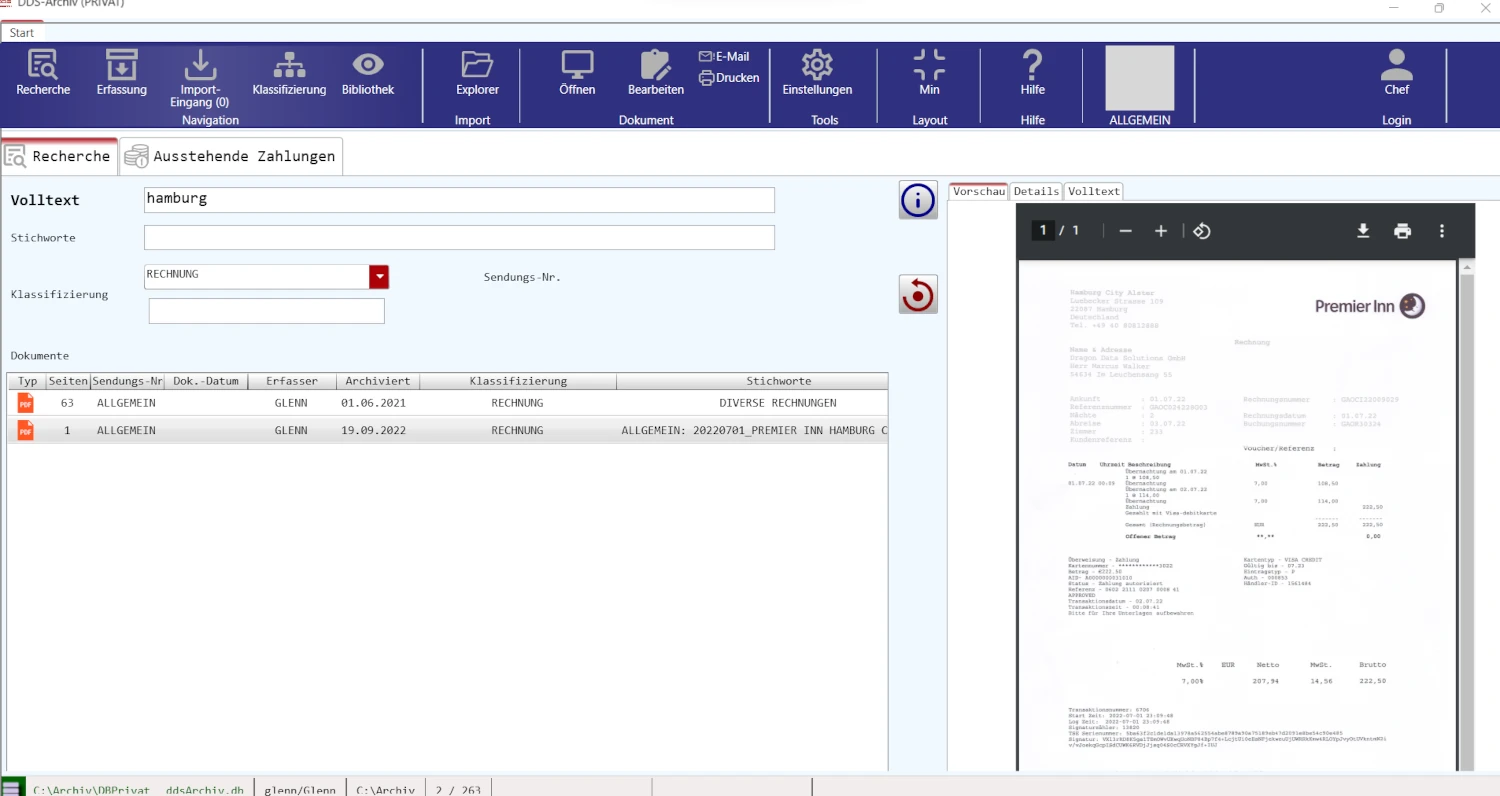
Task: Zoom in on the PDF preview
Action: click(x=1161, y=231)
